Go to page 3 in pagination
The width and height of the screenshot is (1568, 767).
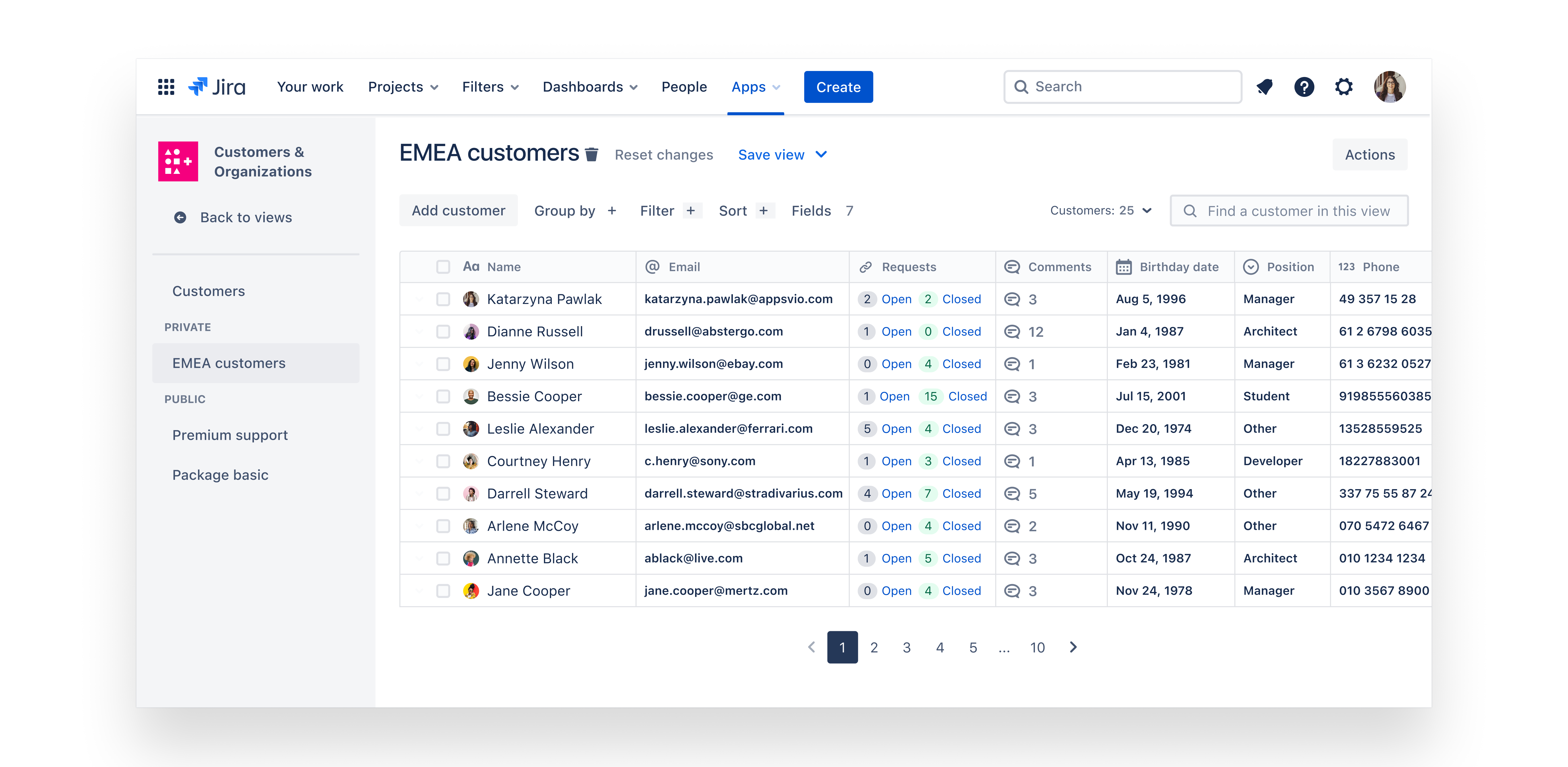point(906,647)
